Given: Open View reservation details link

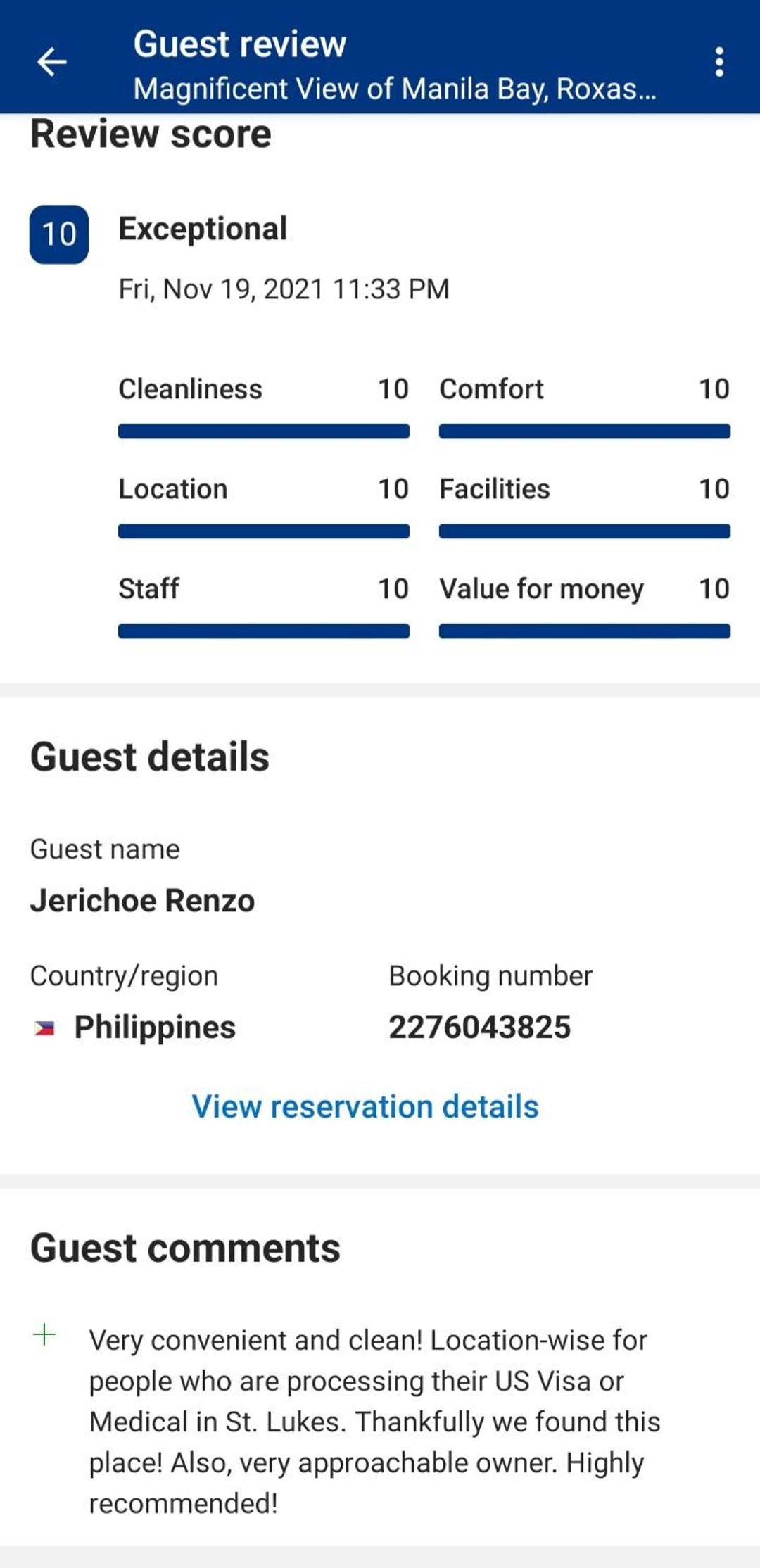Looking at the screenshot, I should coord(365,1106).
